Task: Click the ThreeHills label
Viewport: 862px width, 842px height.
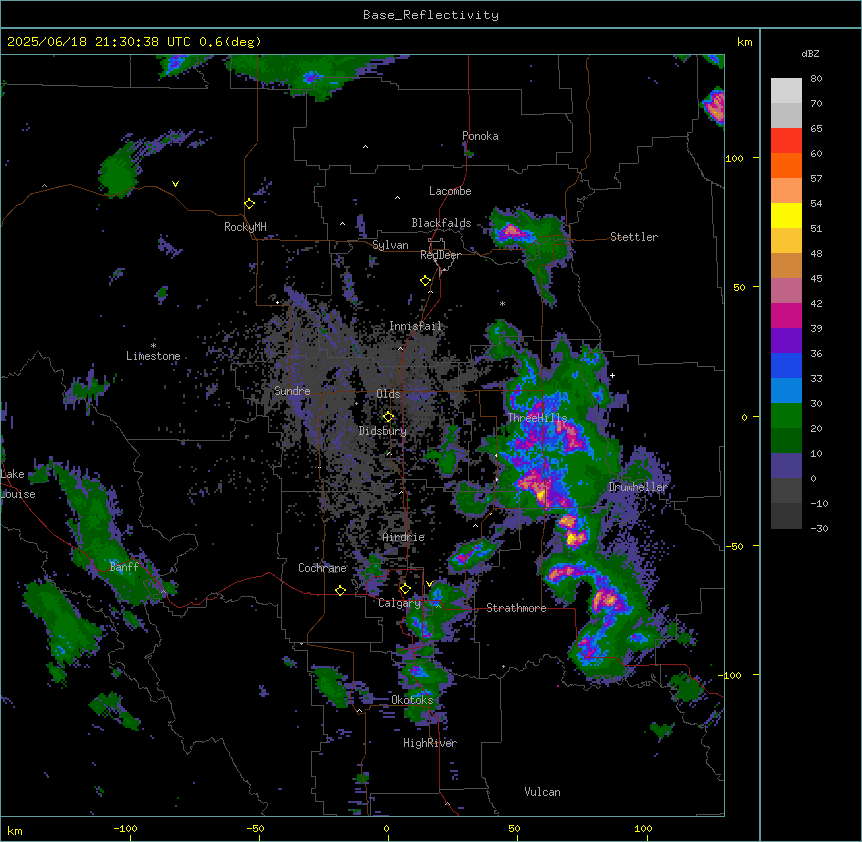Action: pos(537,418)
